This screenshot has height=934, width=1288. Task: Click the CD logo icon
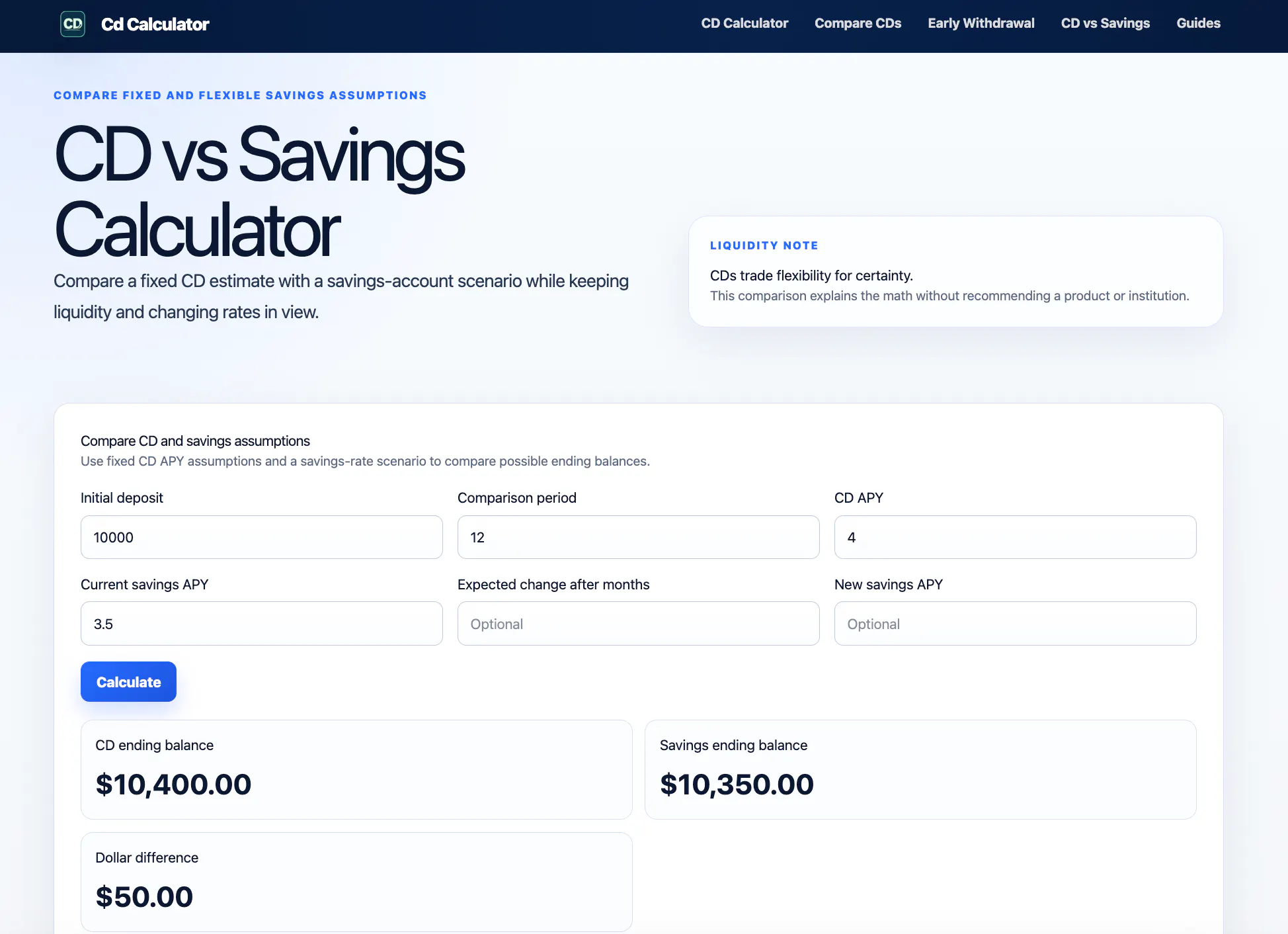(73, 24)
